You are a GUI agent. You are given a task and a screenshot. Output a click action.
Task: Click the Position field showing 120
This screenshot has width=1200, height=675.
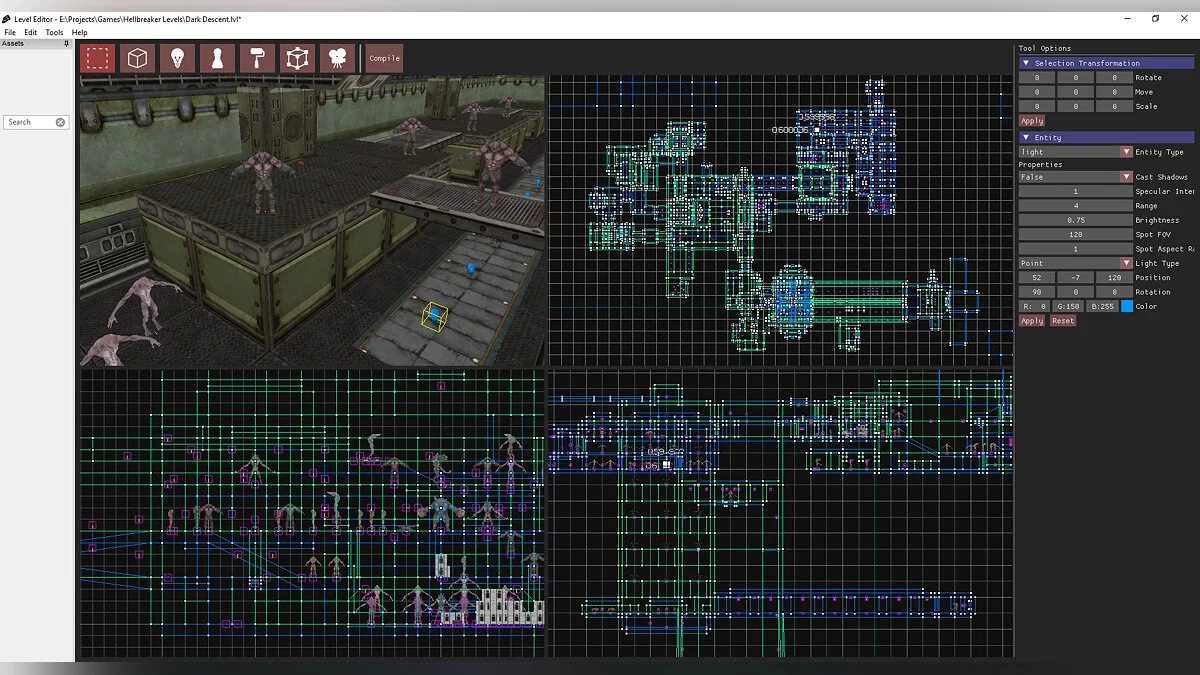[1114, 277]
